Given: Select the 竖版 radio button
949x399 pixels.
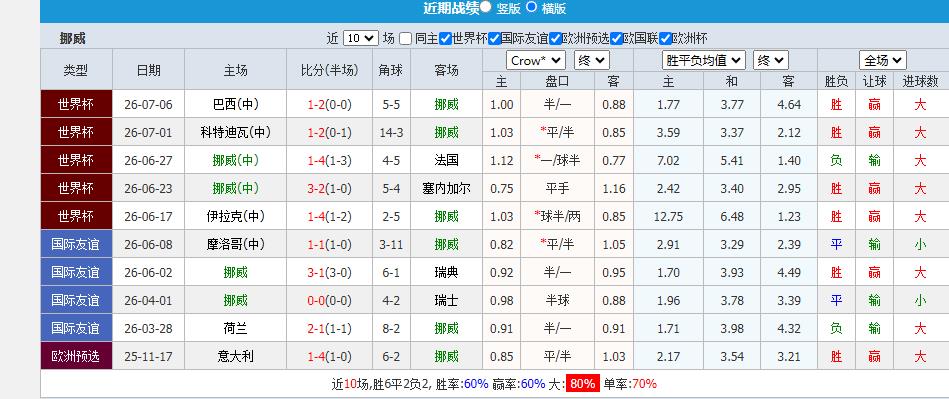Looking at the screenshot, I should coord(485,7).
